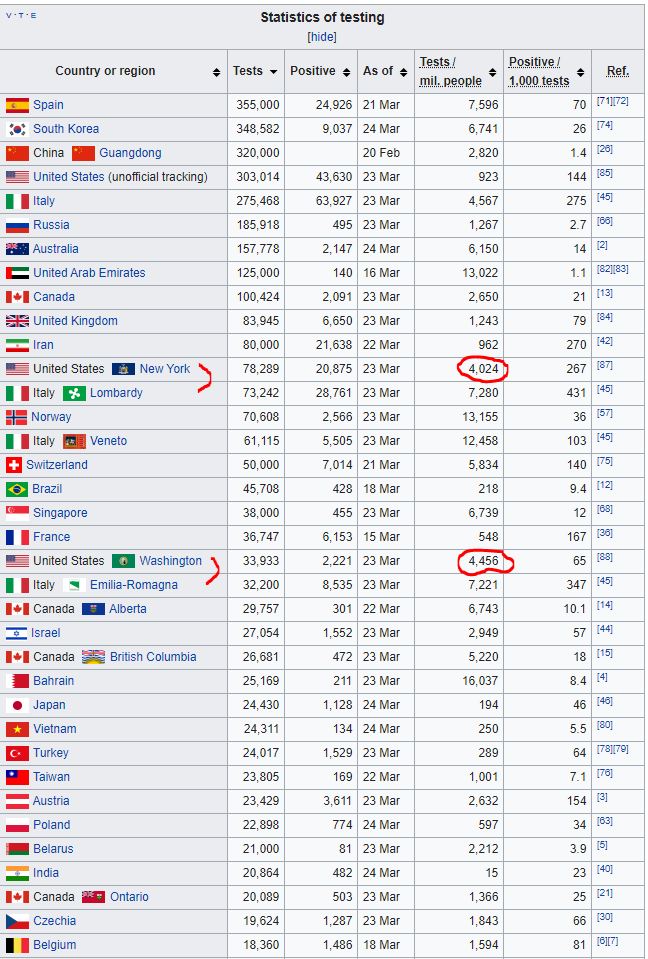Click the Switzerland flag icon
This screenshot has width=648, height=959.
(x=13, y=465)
